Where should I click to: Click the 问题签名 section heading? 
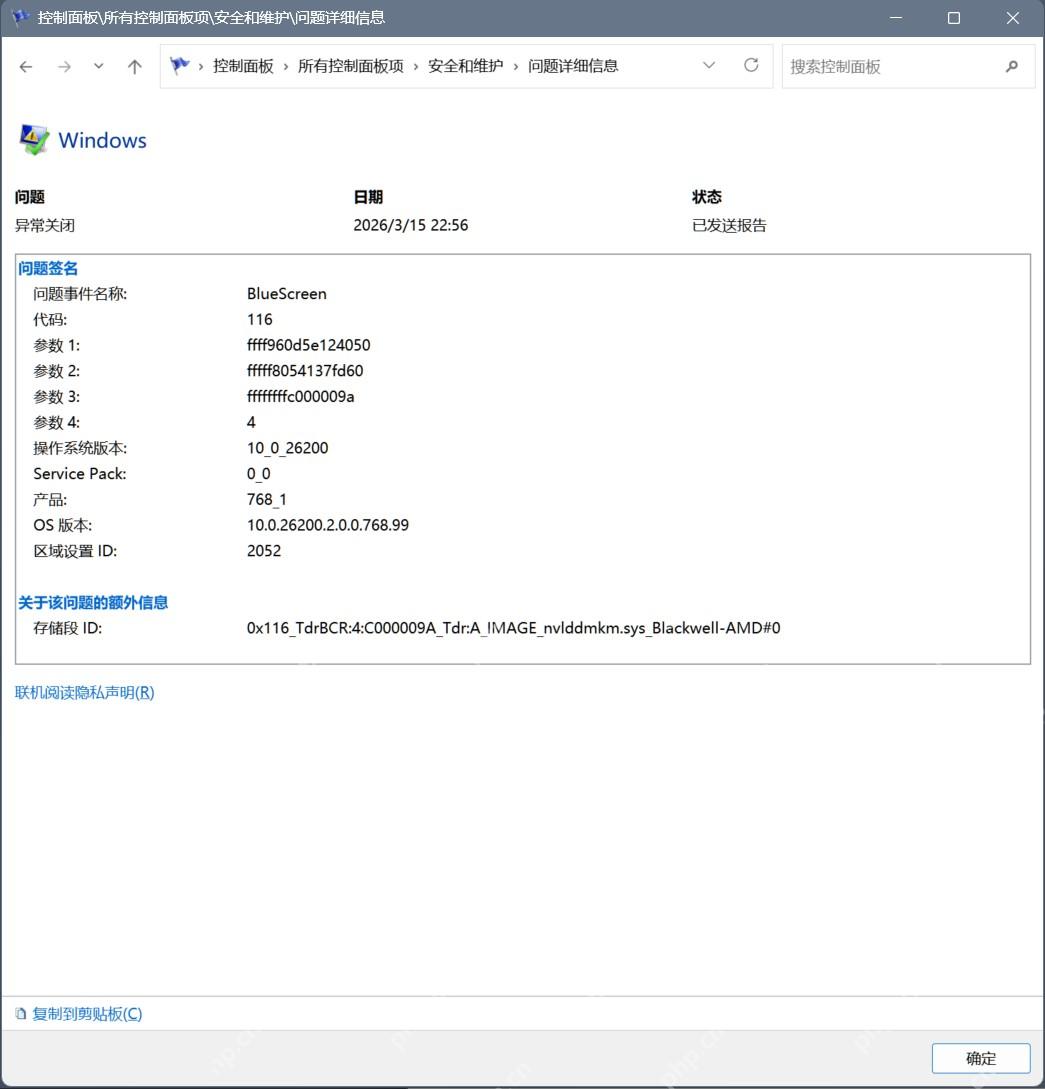[48, 269]
